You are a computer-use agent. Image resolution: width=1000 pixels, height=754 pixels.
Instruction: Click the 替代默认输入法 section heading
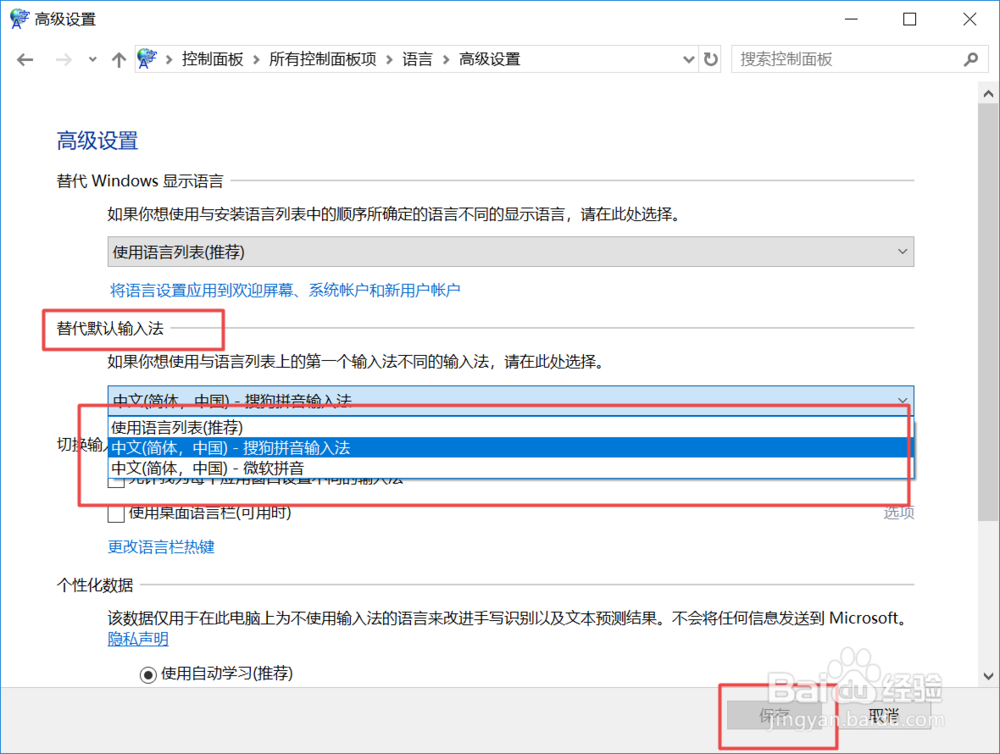coord(110,329)
